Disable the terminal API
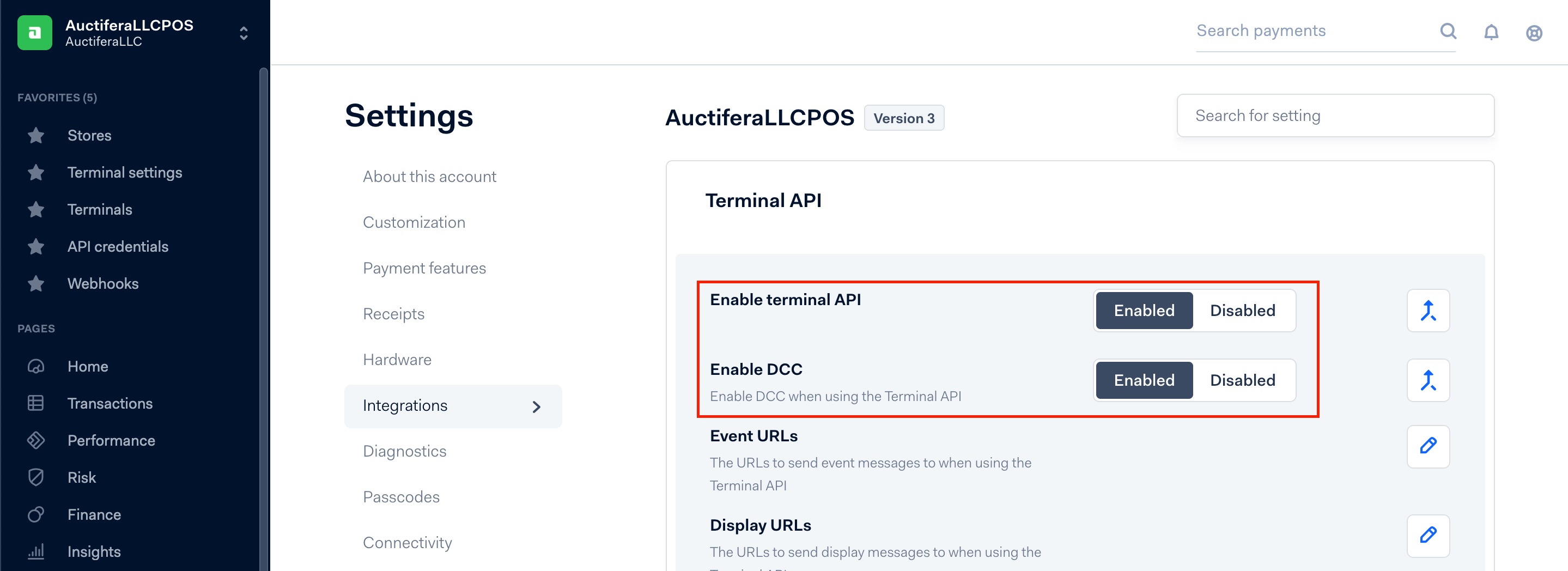This screenshot has height=571, width=1568. point(1242,311)
